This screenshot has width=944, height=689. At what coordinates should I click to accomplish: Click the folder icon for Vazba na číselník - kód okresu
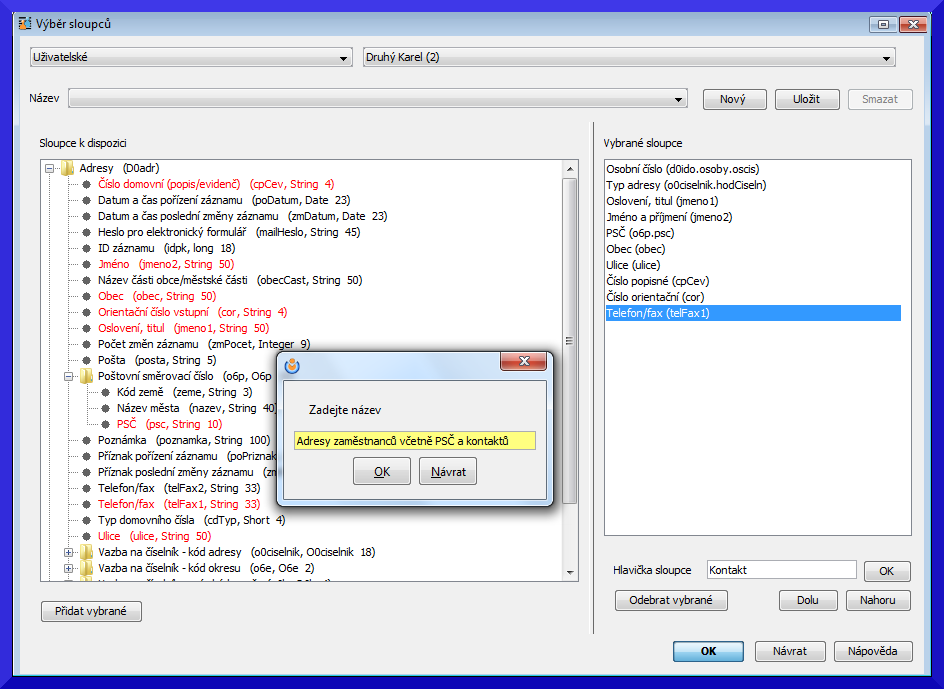click(87, 568)
